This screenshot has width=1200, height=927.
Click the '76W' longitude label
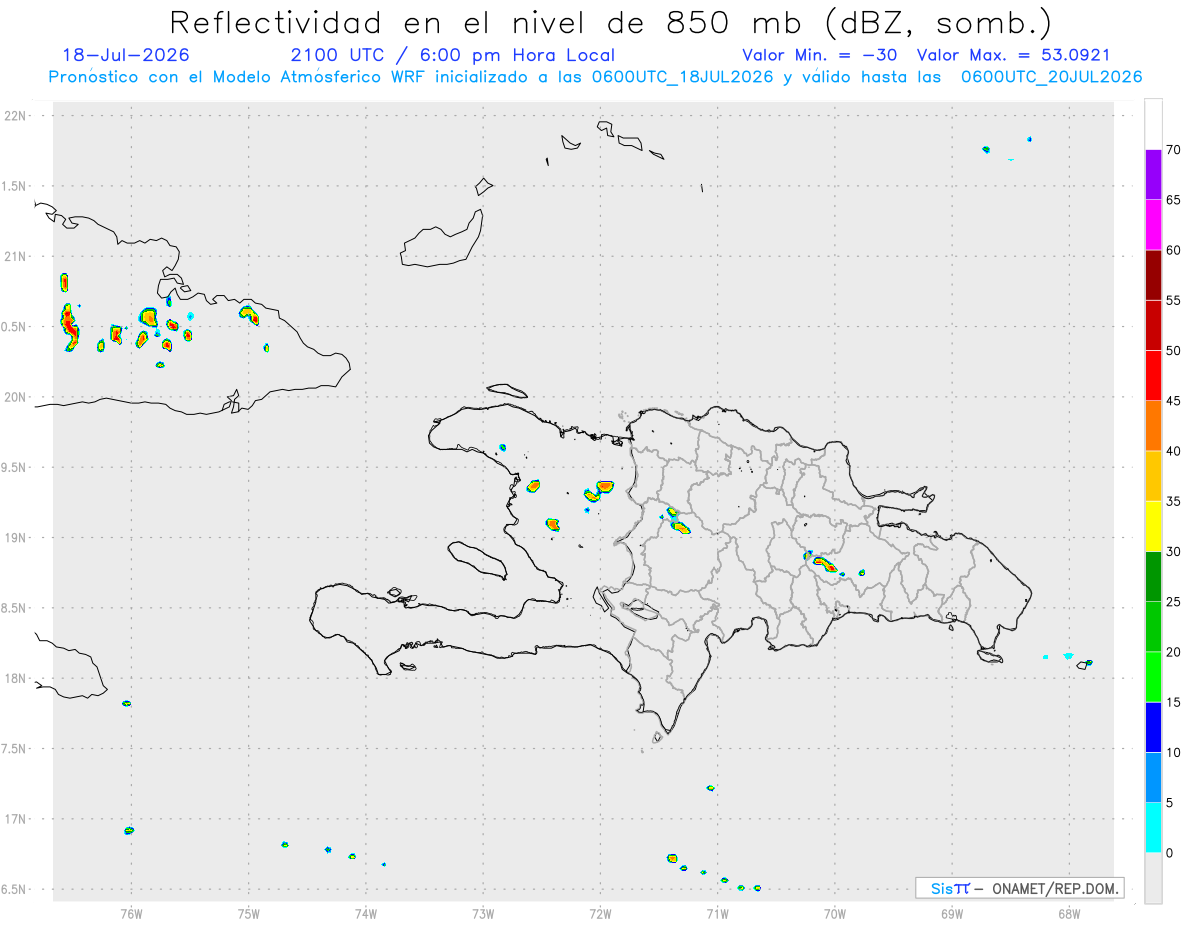coord(131,913)
